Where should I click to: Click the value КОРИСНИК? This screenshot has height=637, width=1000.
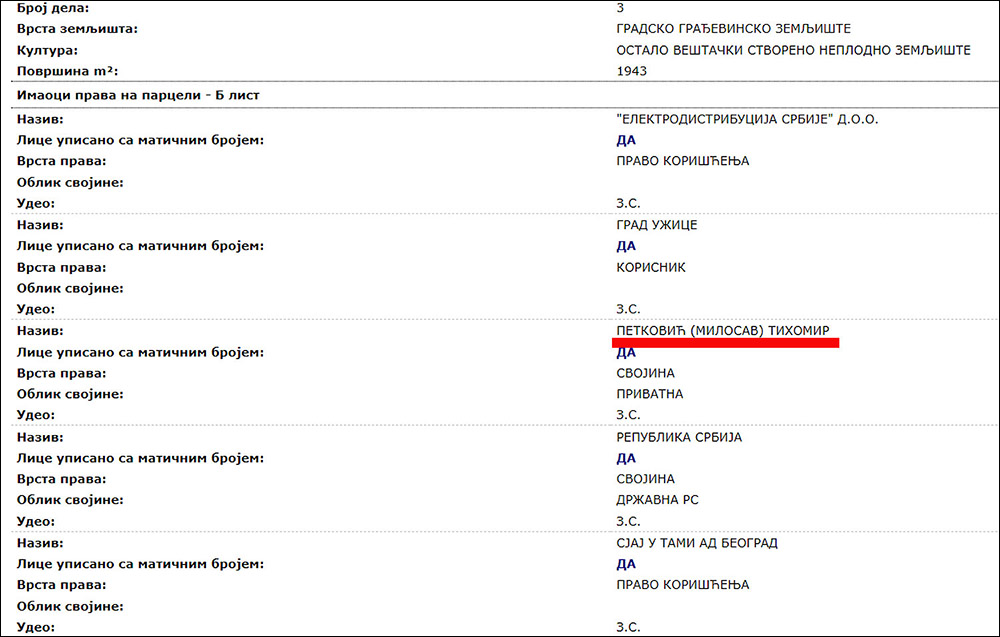pos(651,268)
